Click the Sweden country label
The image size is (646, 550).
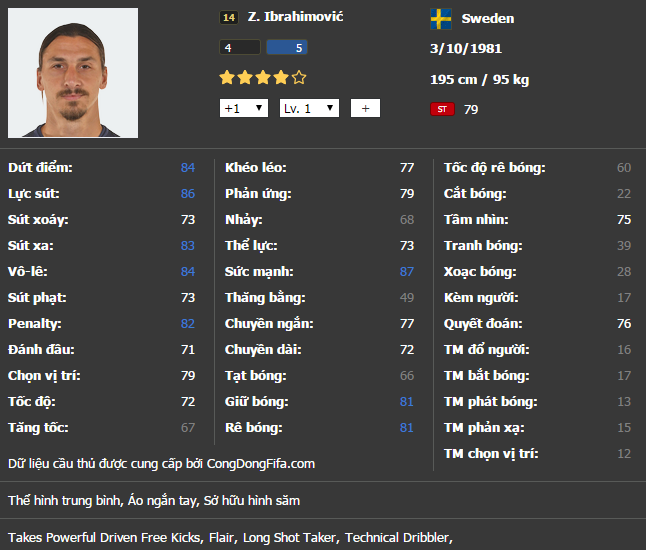click(488, 19)
